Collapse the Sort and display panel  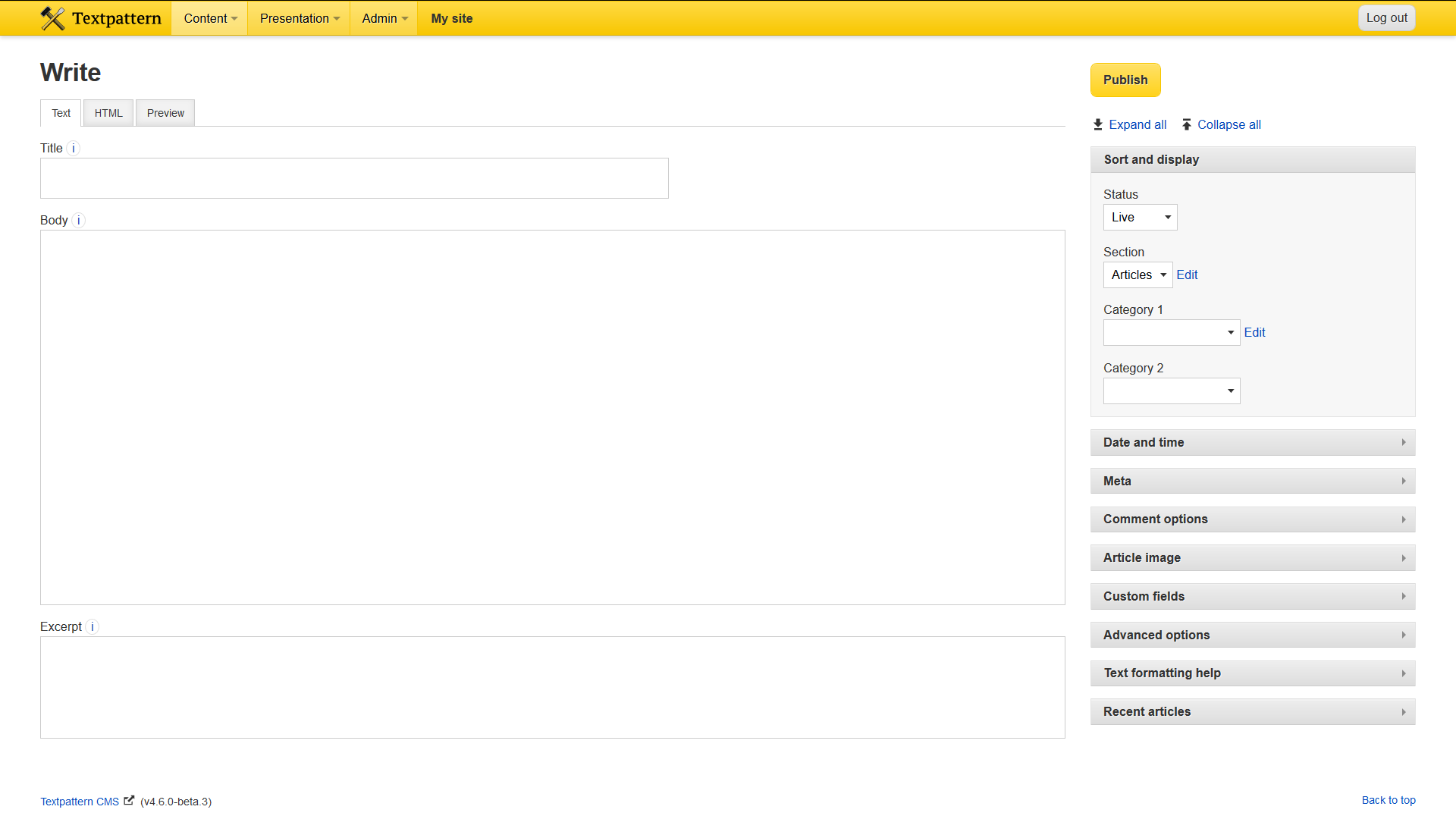[x=1253, y=159]
